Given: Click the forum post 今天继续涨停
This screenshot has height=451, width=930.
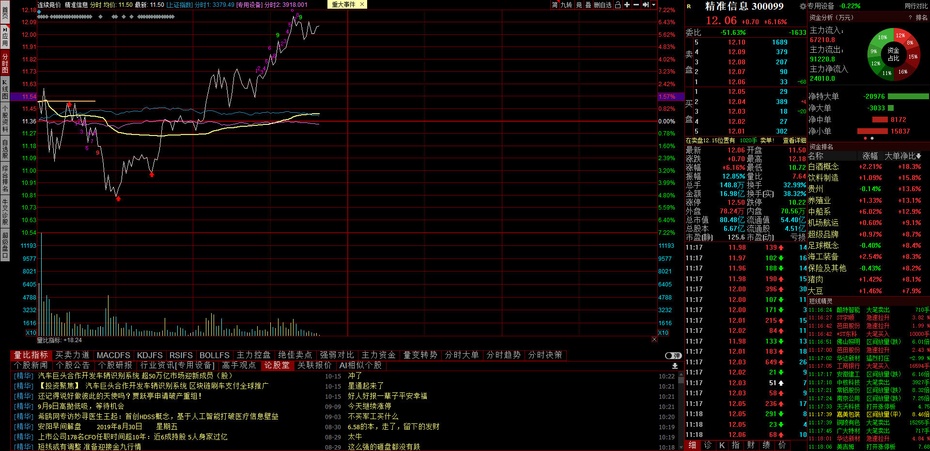Looking at the screenshot, I should [370, 406].
